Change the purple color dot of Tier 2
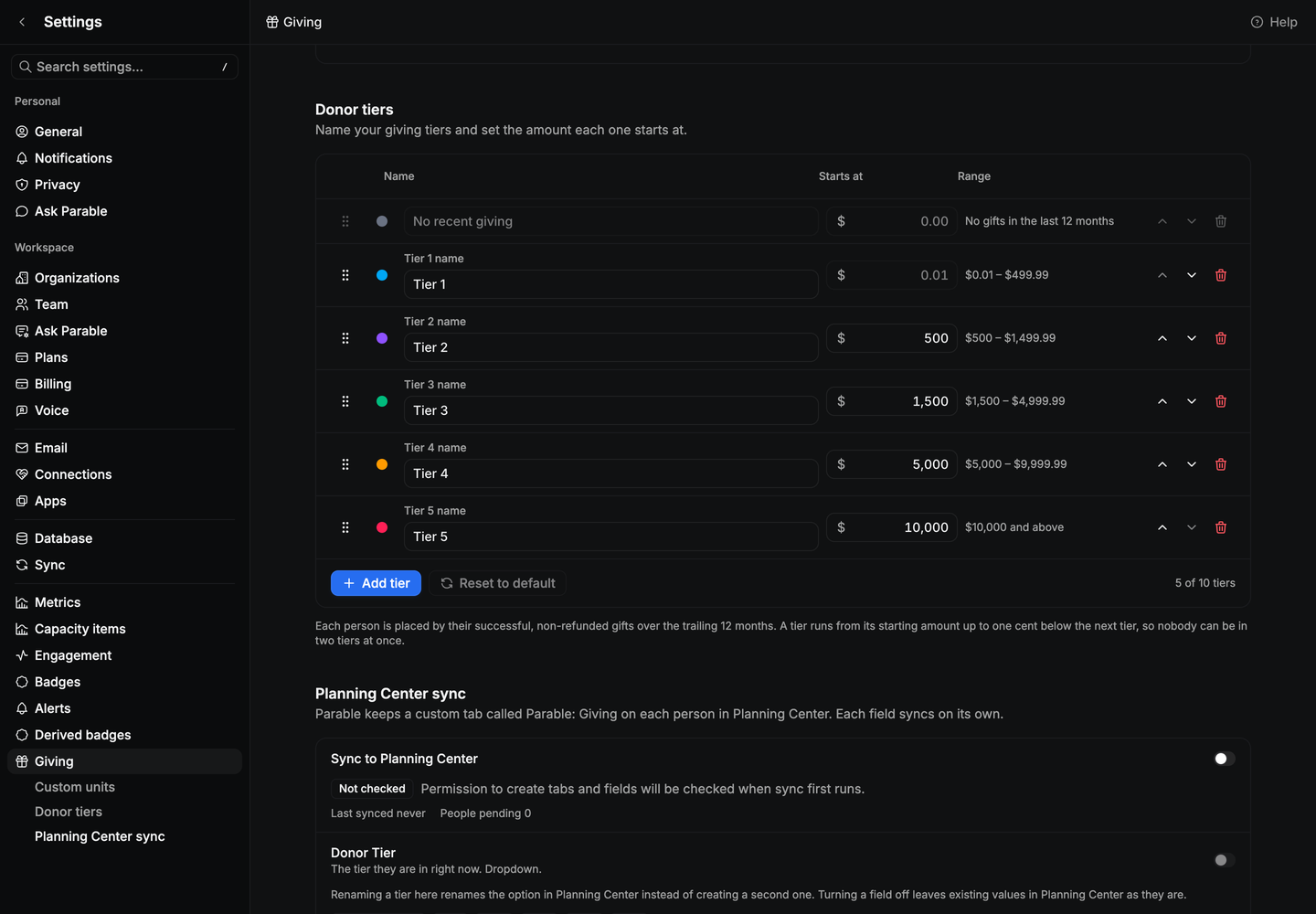Image resolution: width=1316 pixels, height=914 pixels. (x=382, y=338)
